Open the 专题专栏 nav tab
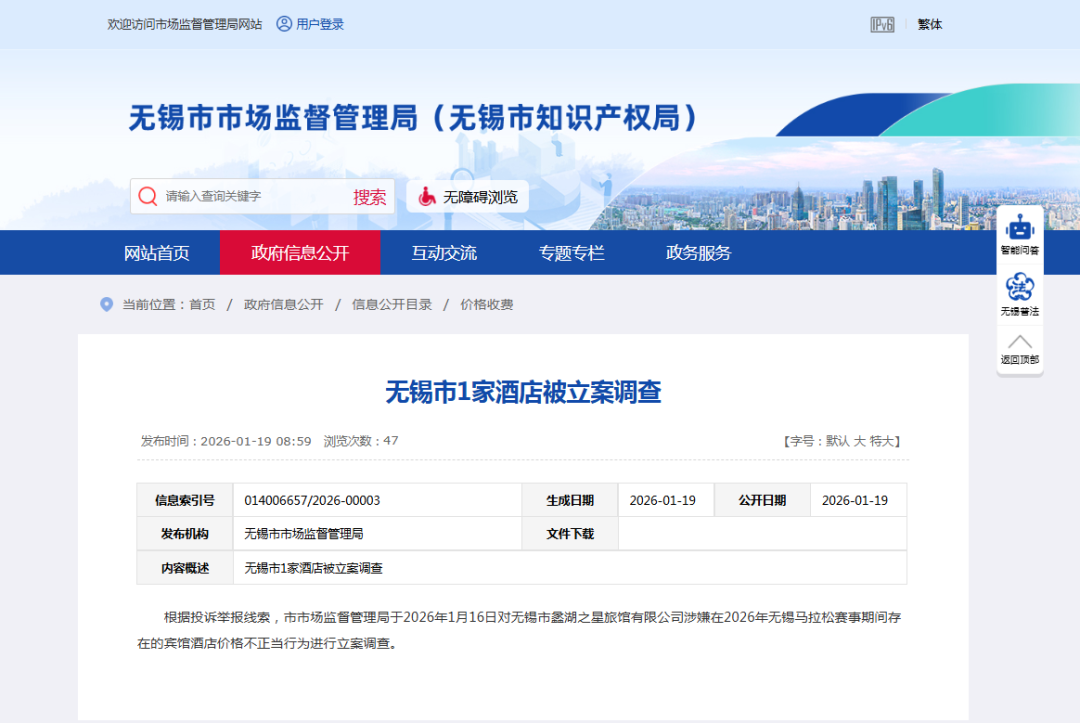This screenshot has width=1080, height=723. [x=572, y=253]
